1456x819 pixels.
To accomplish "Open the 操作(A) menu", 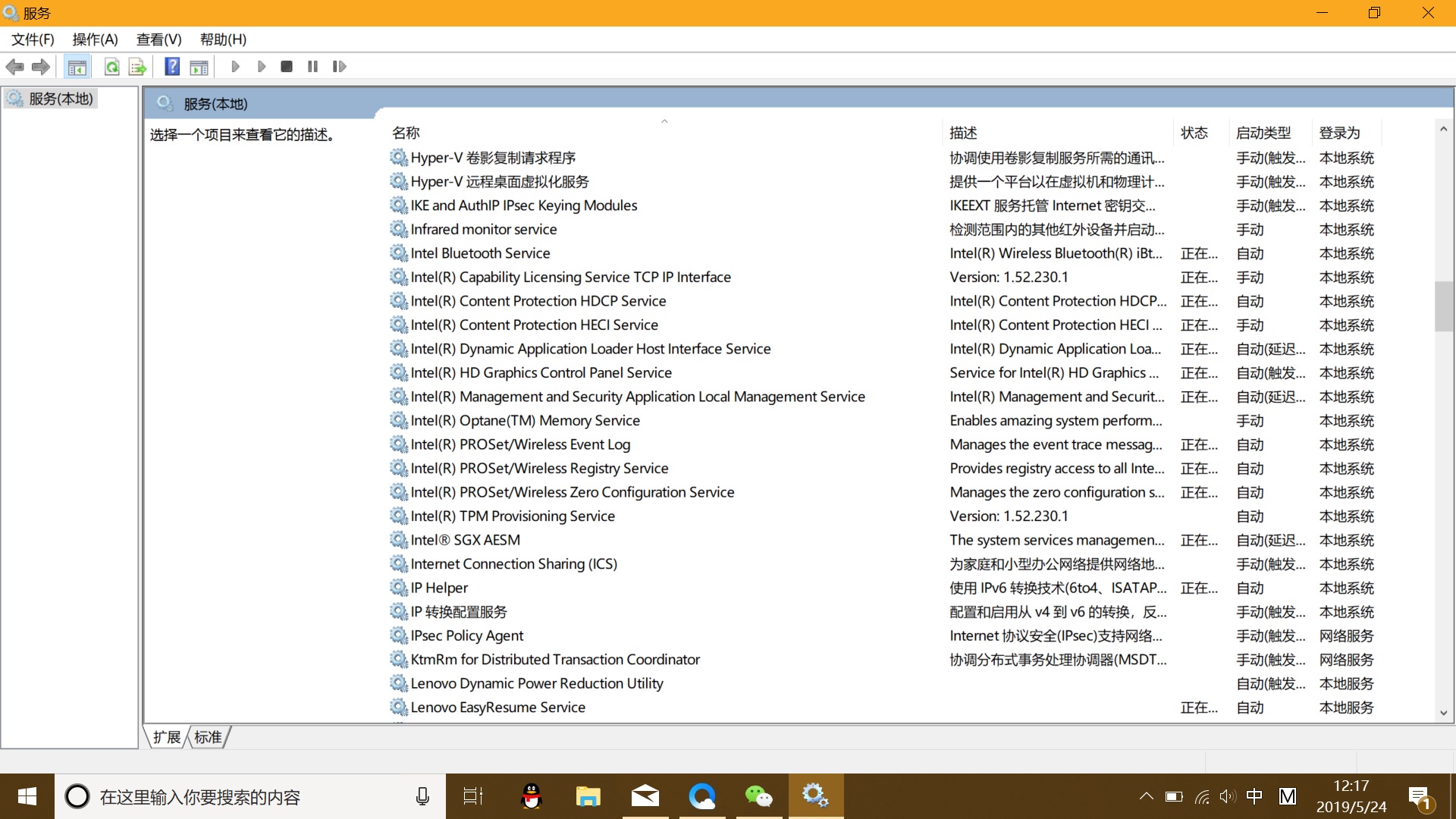I will (x=95, y=39).
